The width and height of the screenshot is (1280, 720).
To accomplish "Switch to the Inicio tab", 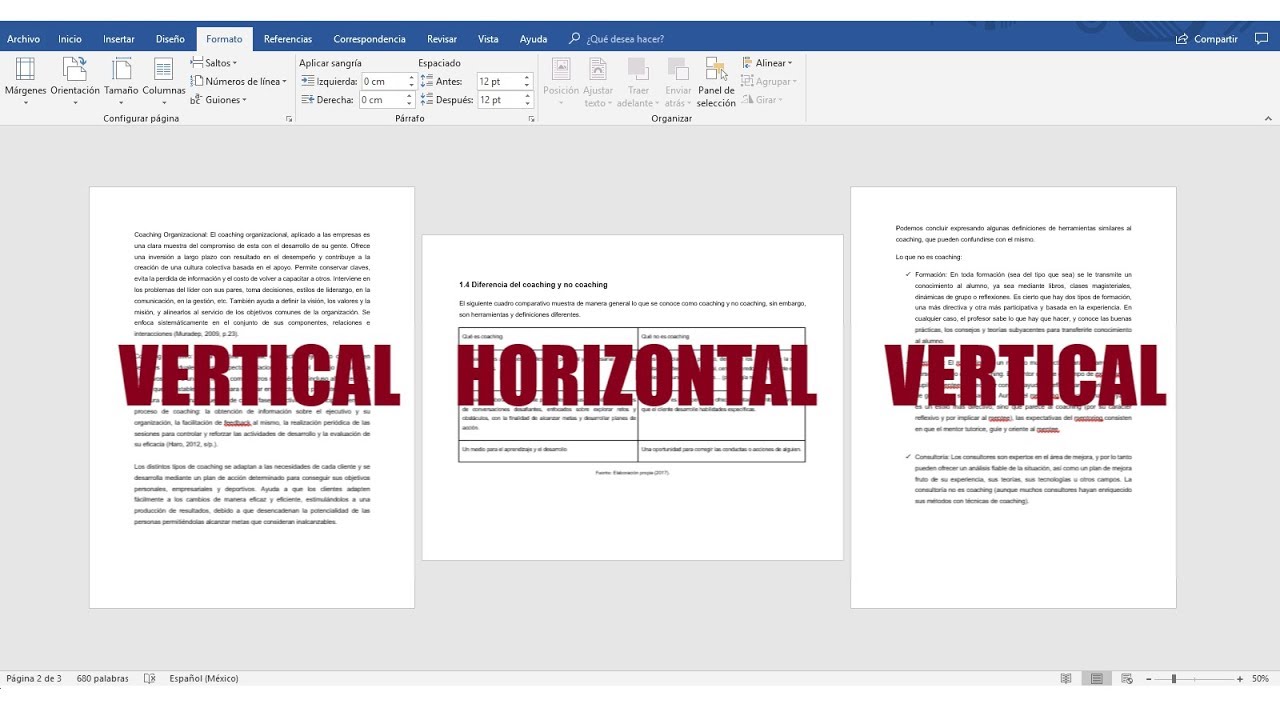I will click(x=70, y=39).
